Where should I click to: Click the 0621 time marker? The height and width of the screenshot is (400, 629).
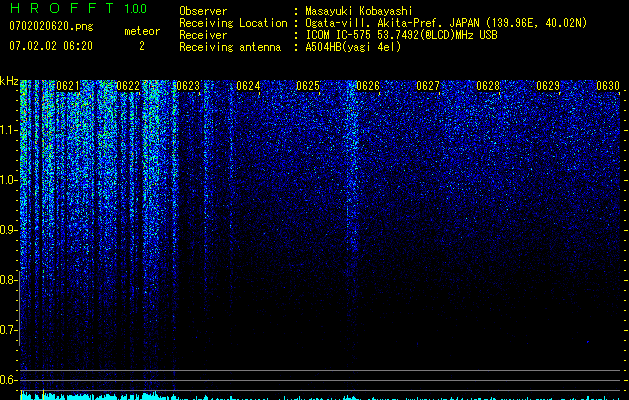(68, 86)
